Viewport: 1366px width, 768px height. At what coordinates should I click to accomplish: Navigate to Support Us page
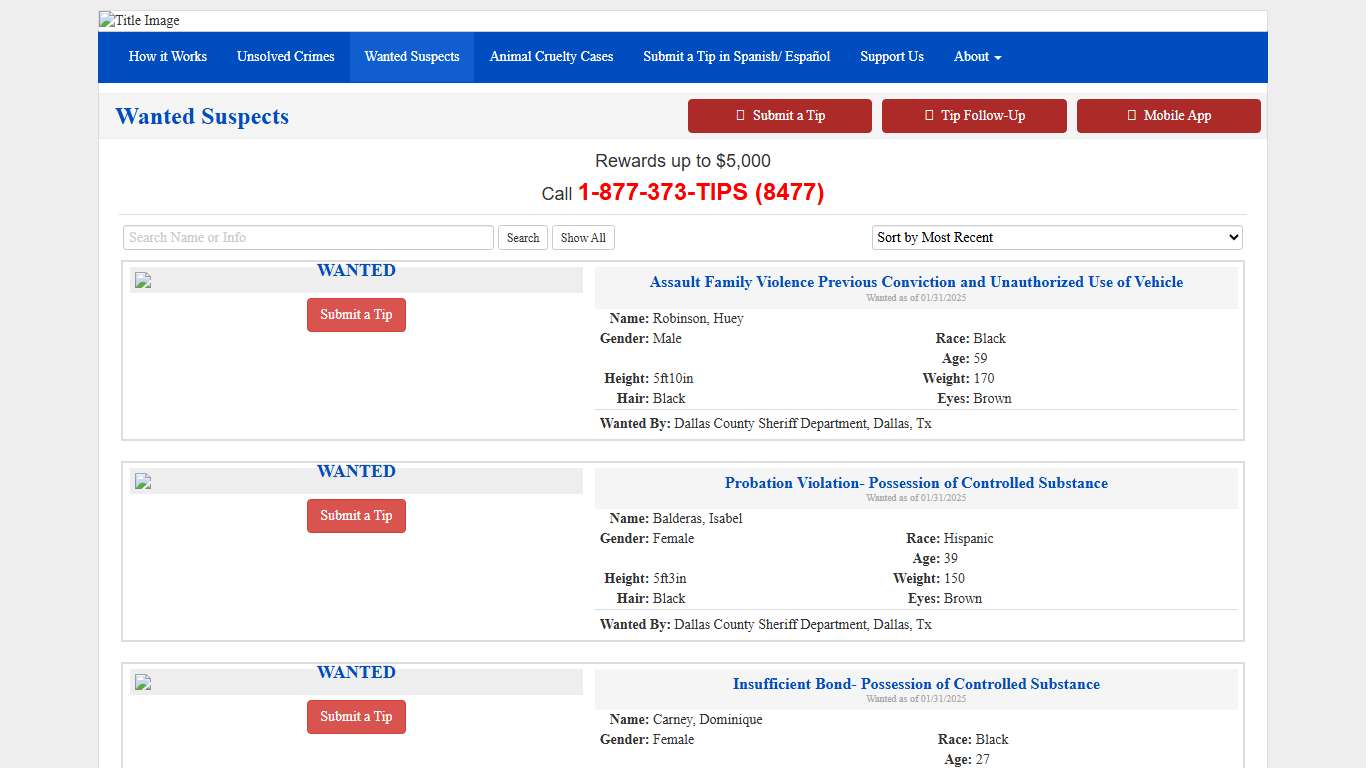point(892,57)
